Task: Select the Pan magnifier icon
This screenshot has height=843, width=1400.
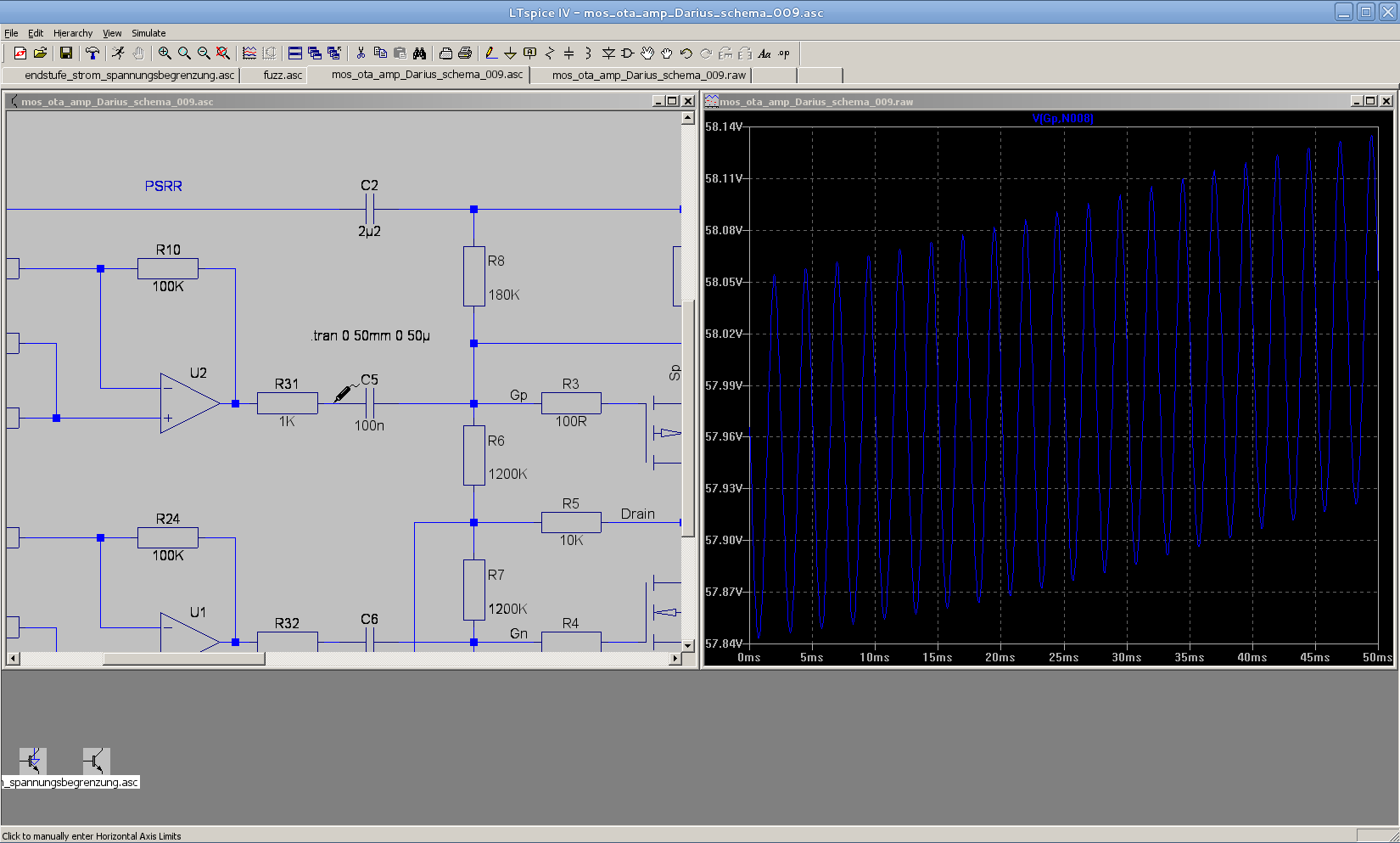Action: click(184, 53)
